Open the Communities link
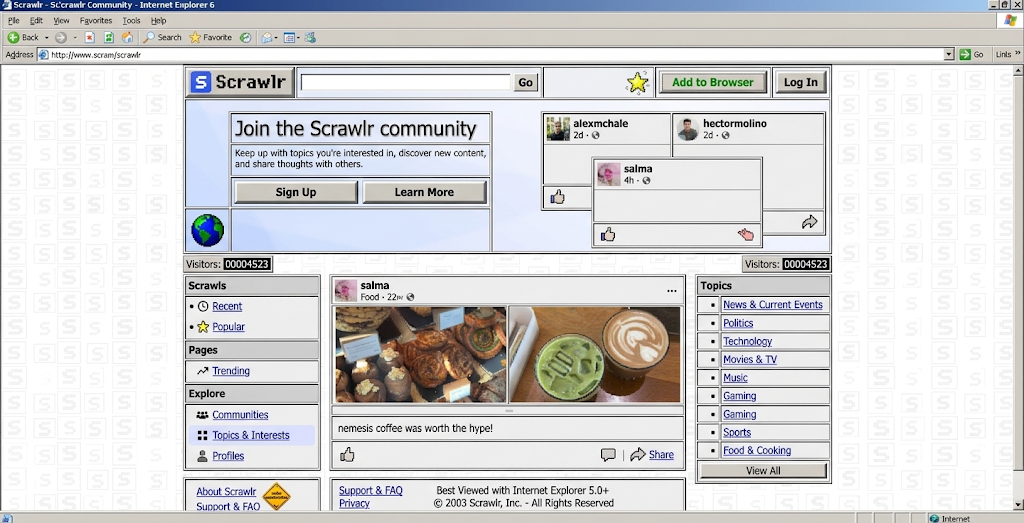 (x=240, y=415)
